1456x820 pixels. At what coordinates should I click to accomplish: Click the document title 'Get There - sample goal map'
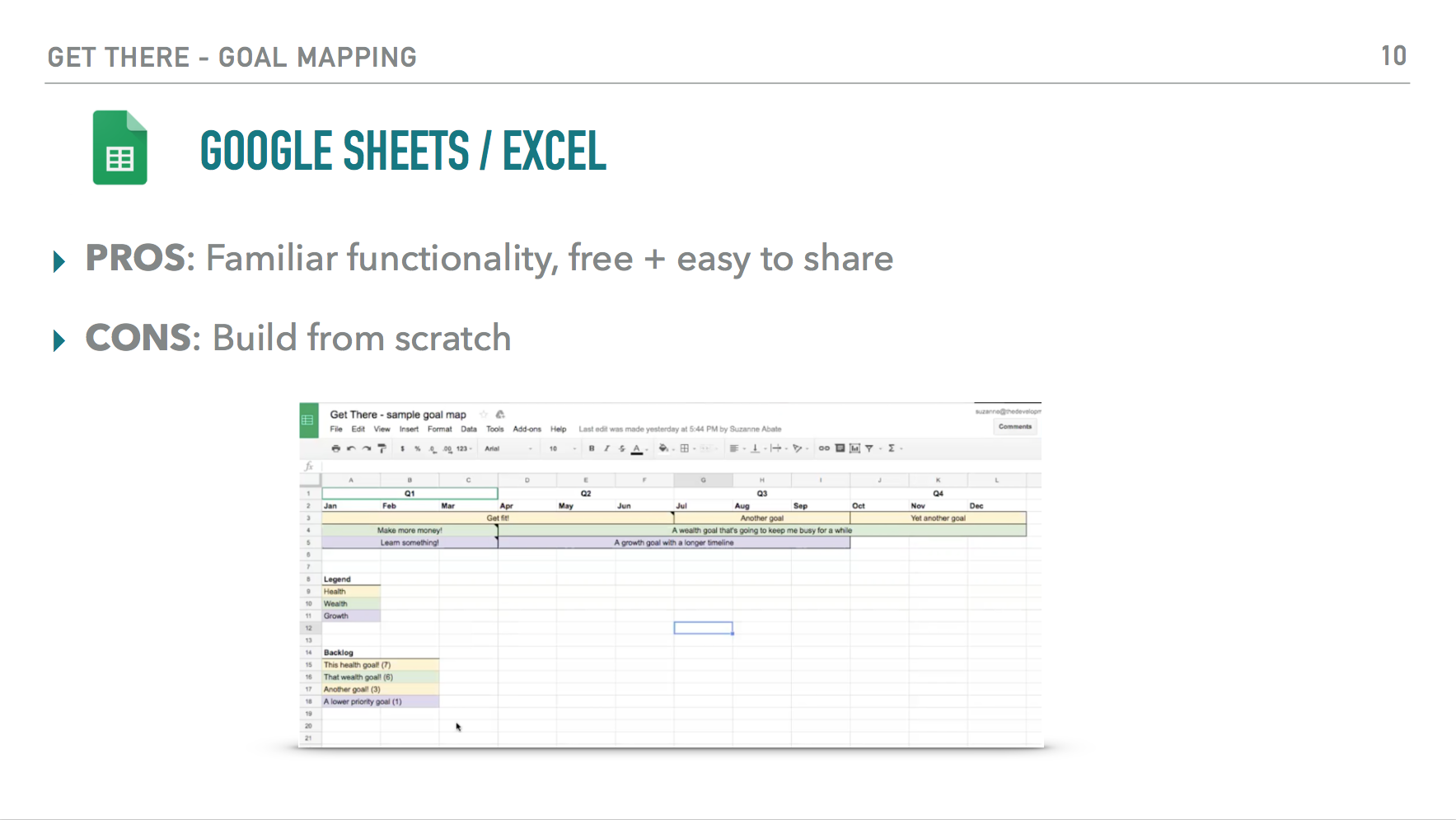point(398,415)
